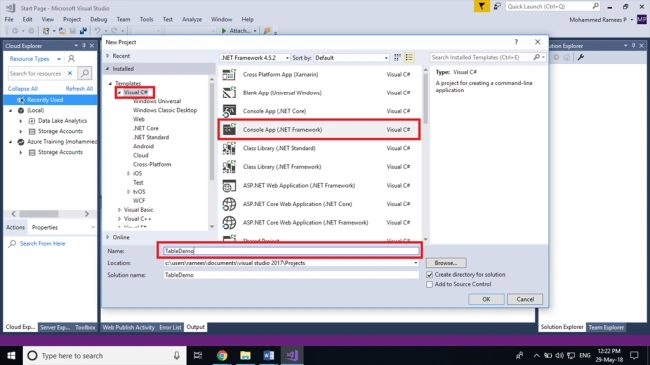Click the project Name text field
This screenshot has width=650, height=365.
[x=291, y=251]
